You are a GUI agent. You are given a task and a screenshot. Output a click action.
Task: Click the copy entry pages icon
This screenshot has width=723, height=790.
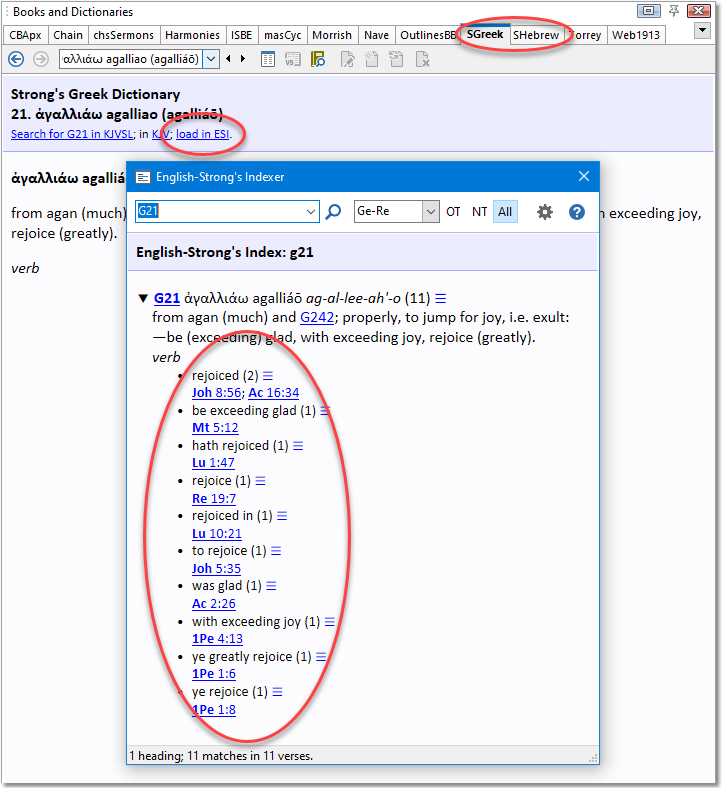point(397,59)
